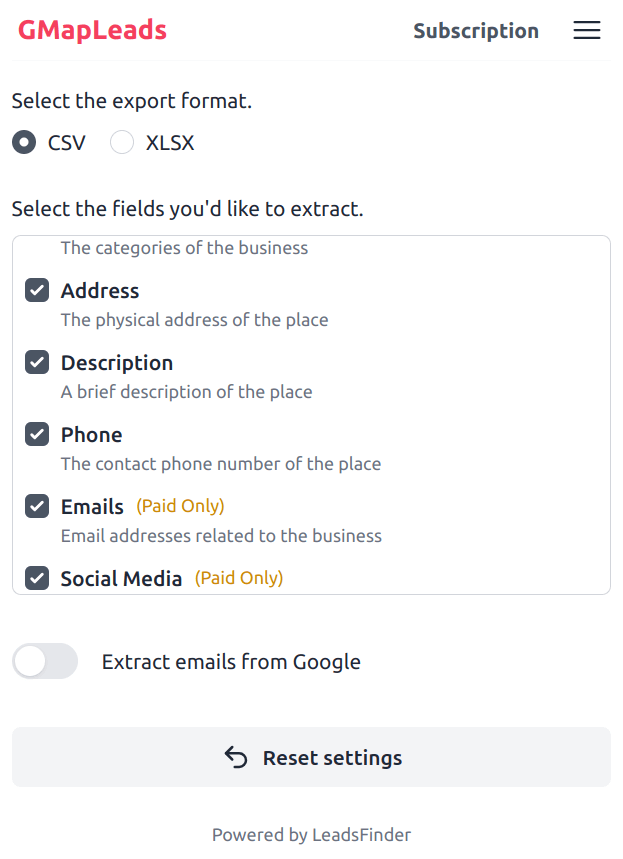Enable Extract emails from Google toggle
The image size is (623, 859).
click(x=45, y=661)
